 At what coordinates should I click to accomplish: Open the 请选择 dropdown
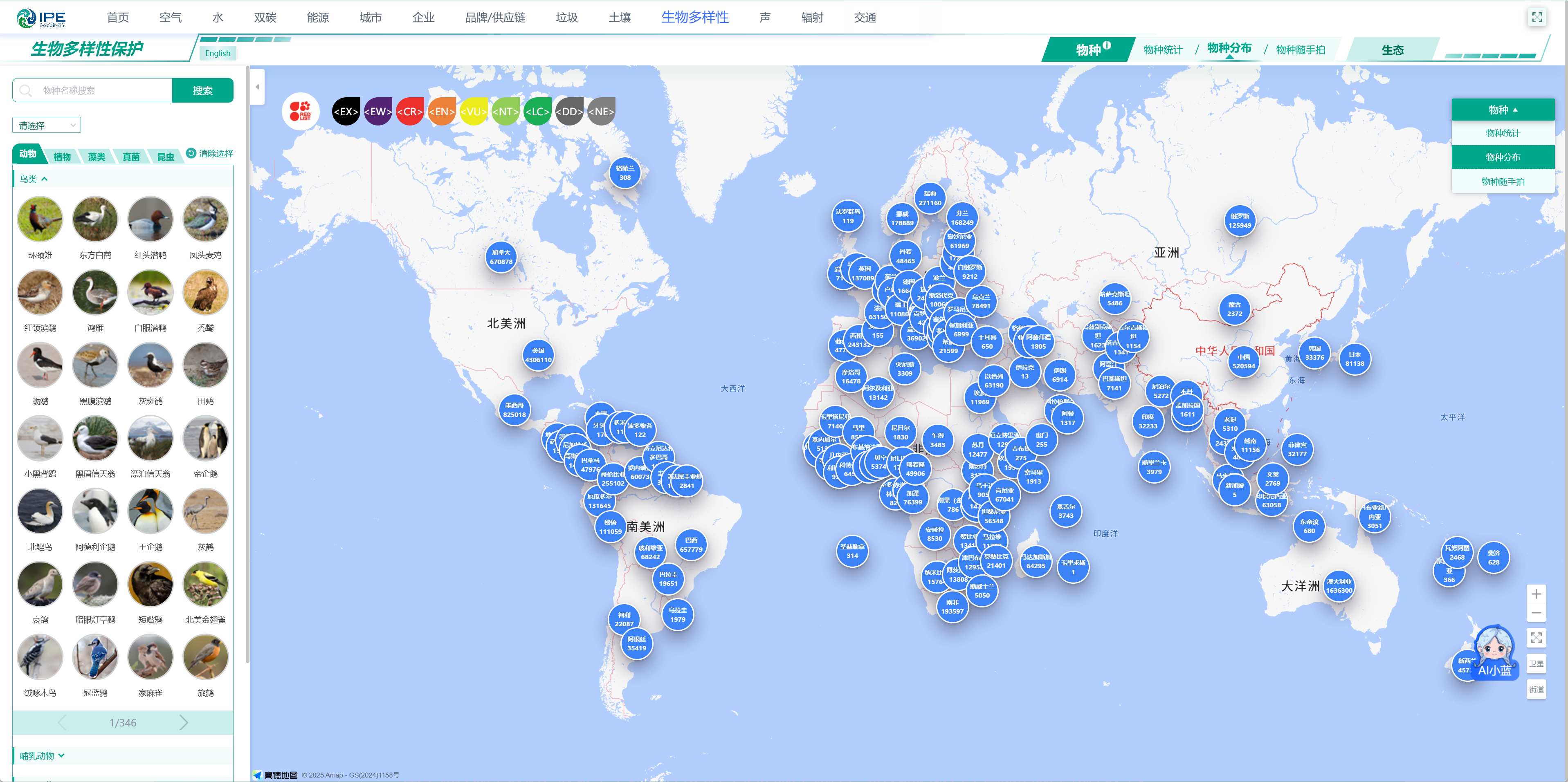(x=46, y=125)
